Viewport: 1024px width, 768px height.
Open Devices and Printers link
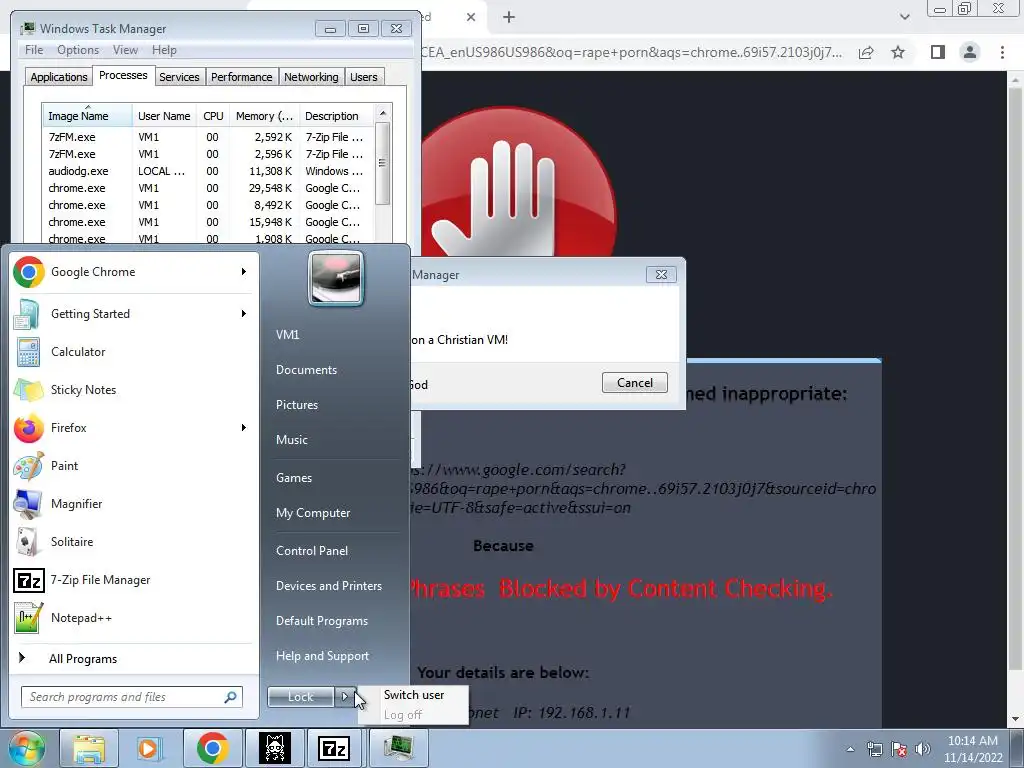328,586
